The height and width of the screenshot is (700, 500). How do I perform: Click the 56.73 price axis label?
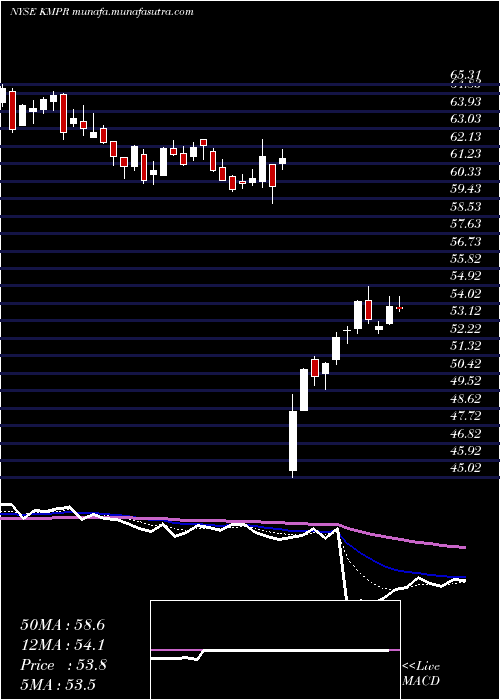tap(465, 242)
